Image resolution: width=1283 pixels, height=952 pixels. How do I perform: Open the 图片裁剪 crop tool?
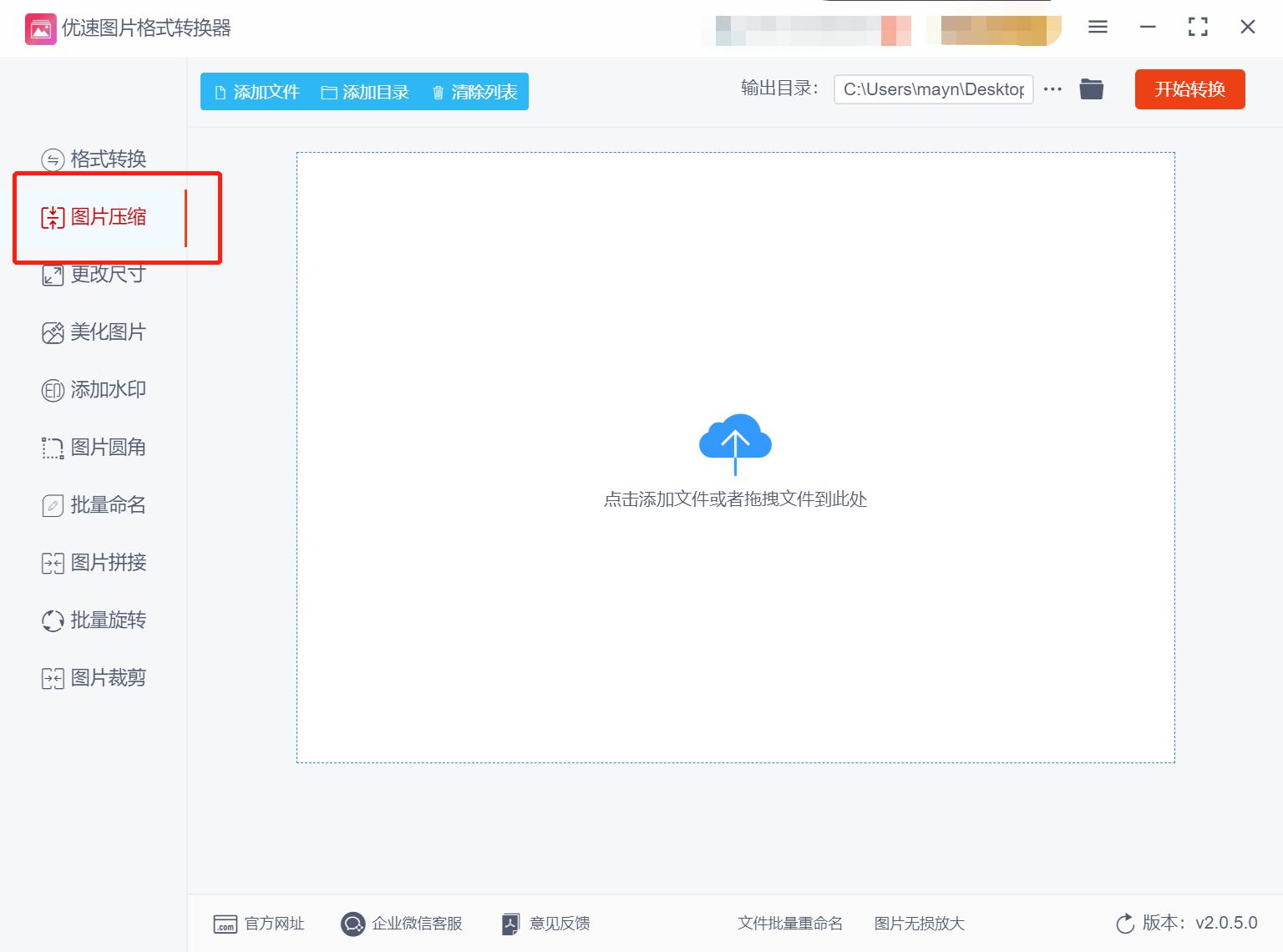point(107,677)
